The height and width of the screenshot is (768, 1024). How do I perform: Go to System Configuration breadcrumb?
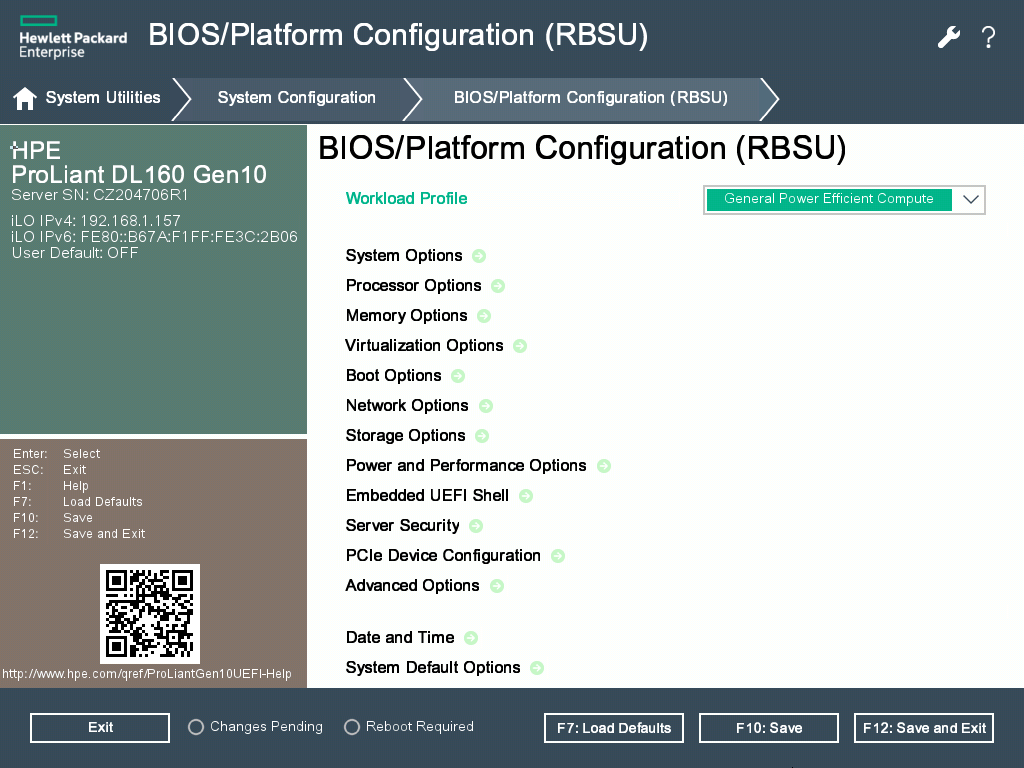point(296,98)
